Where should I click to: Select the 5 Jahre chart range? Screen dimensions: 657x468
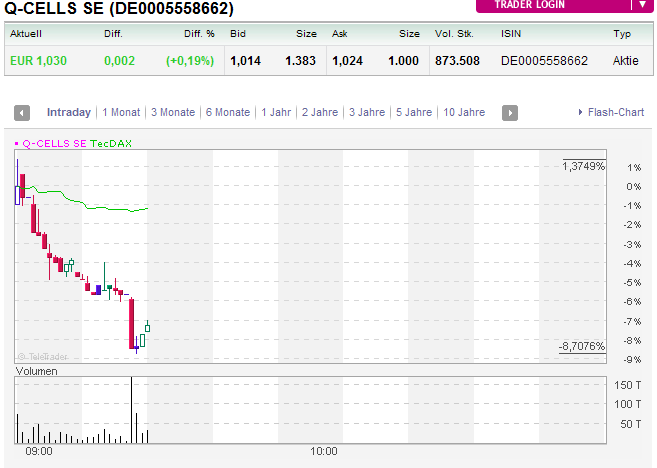pyautogui.click(x=414, y=112)
